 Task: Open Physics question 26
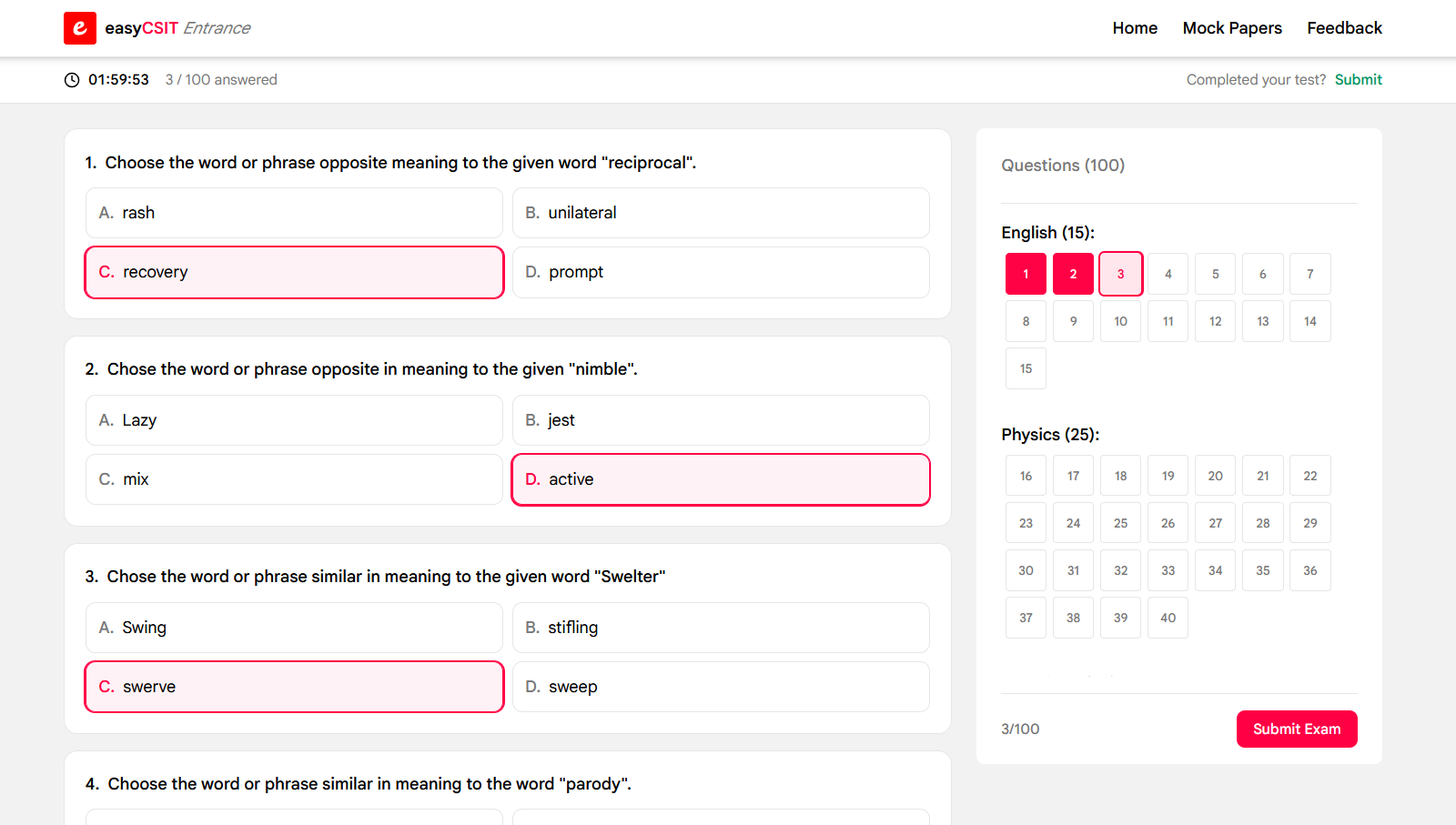pos(1168,523)
